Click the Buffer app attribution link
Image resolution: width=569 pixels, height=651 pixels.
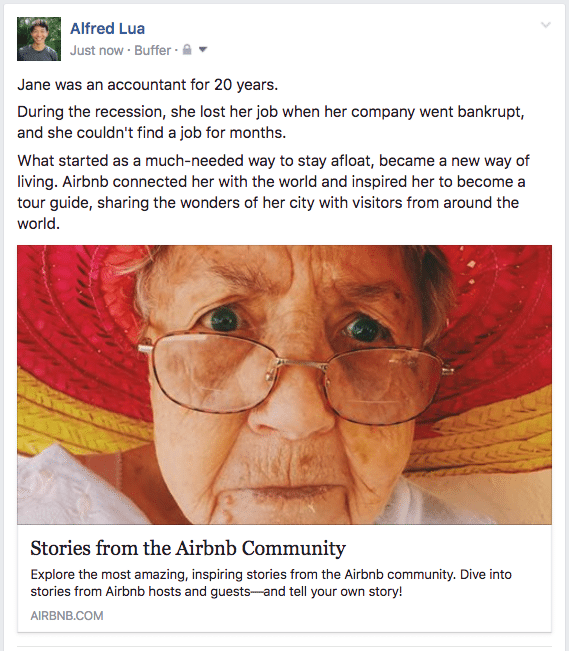pos(152,50)
